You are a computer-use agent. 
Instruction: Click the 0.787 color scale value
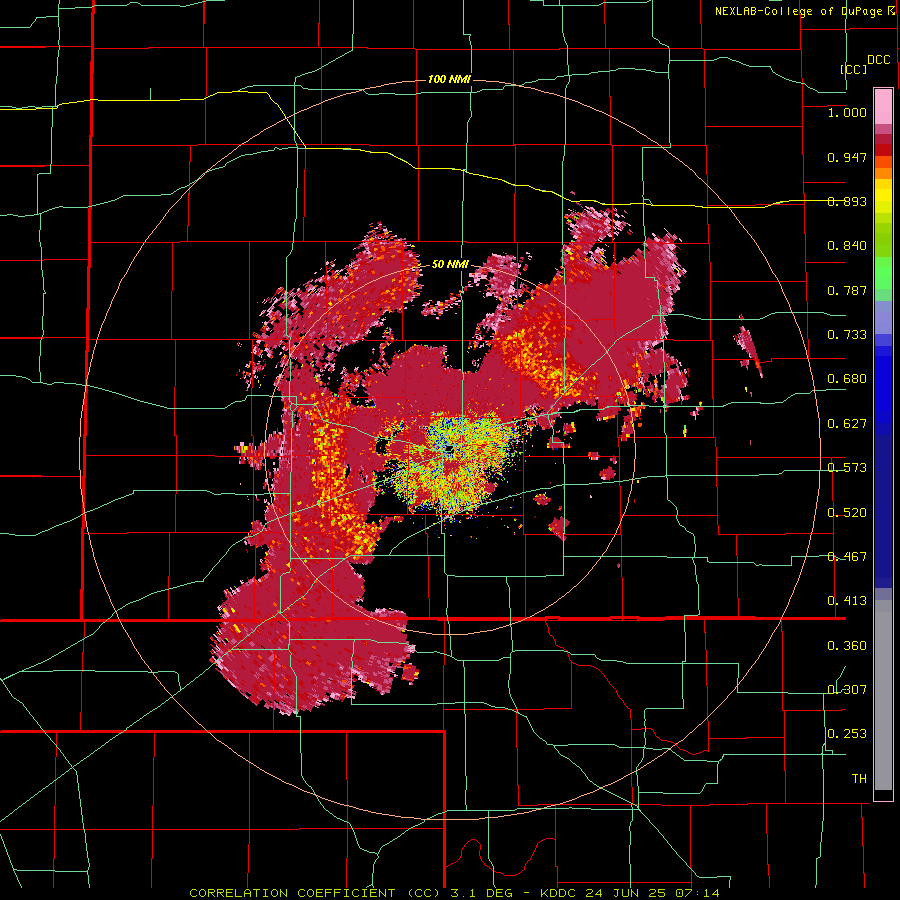click(847, 290)
